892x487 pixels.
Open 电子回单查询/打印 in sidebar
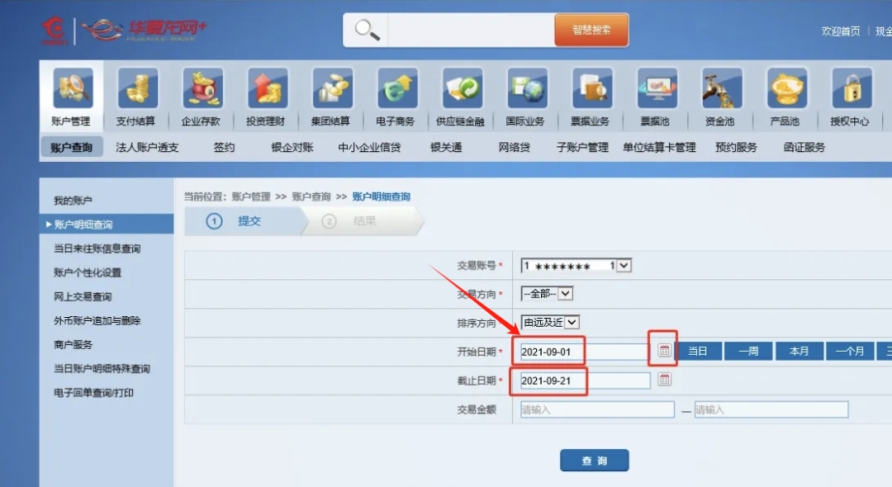point(94,393)
